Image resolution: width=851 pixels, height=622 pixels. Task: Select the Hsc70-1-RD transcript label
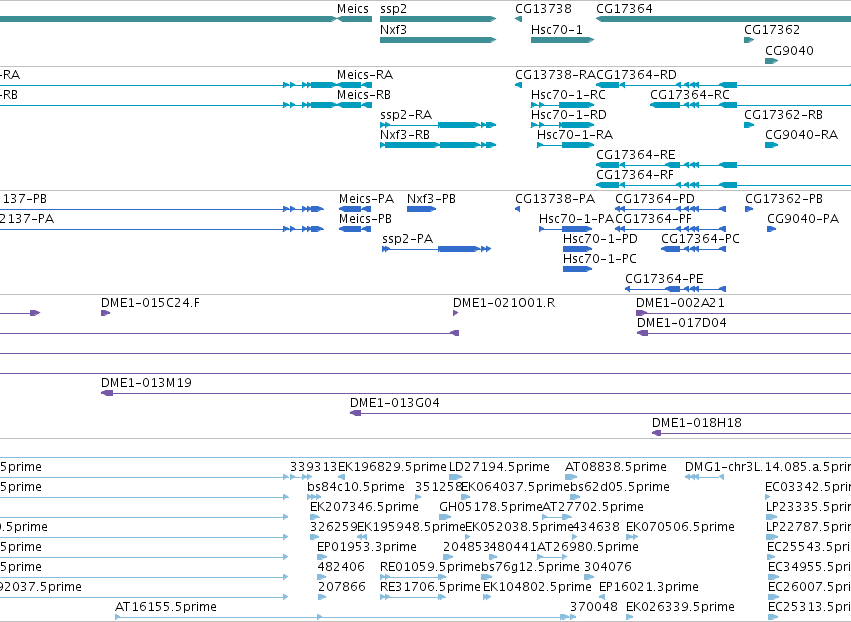569,115
